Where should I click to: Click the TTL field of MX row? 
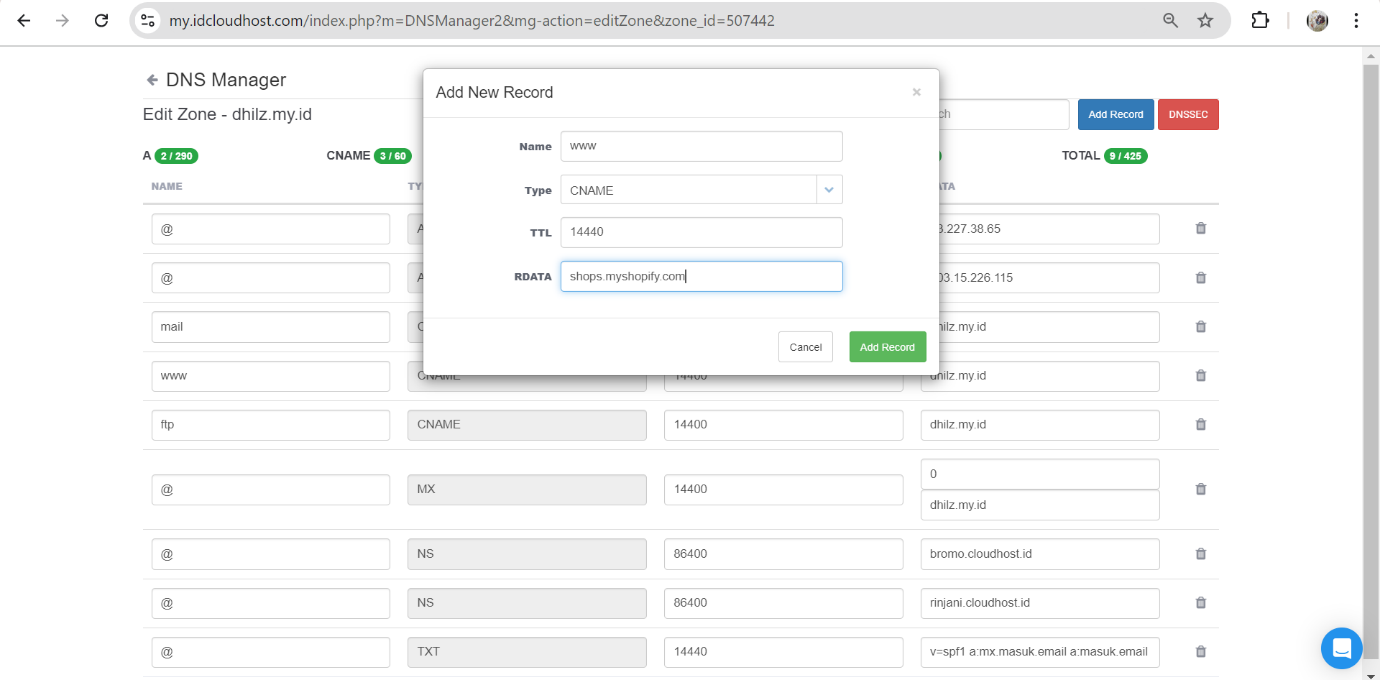784,489
